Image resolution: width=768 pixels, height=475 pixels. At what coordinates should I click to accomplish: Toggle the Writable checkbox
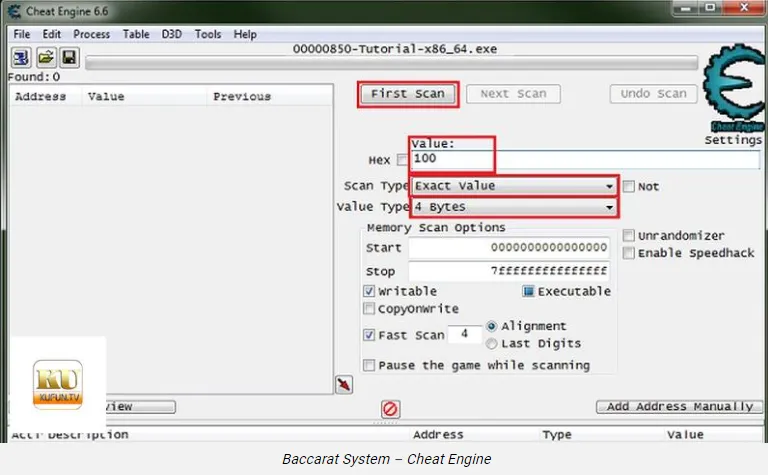point(369,291)
